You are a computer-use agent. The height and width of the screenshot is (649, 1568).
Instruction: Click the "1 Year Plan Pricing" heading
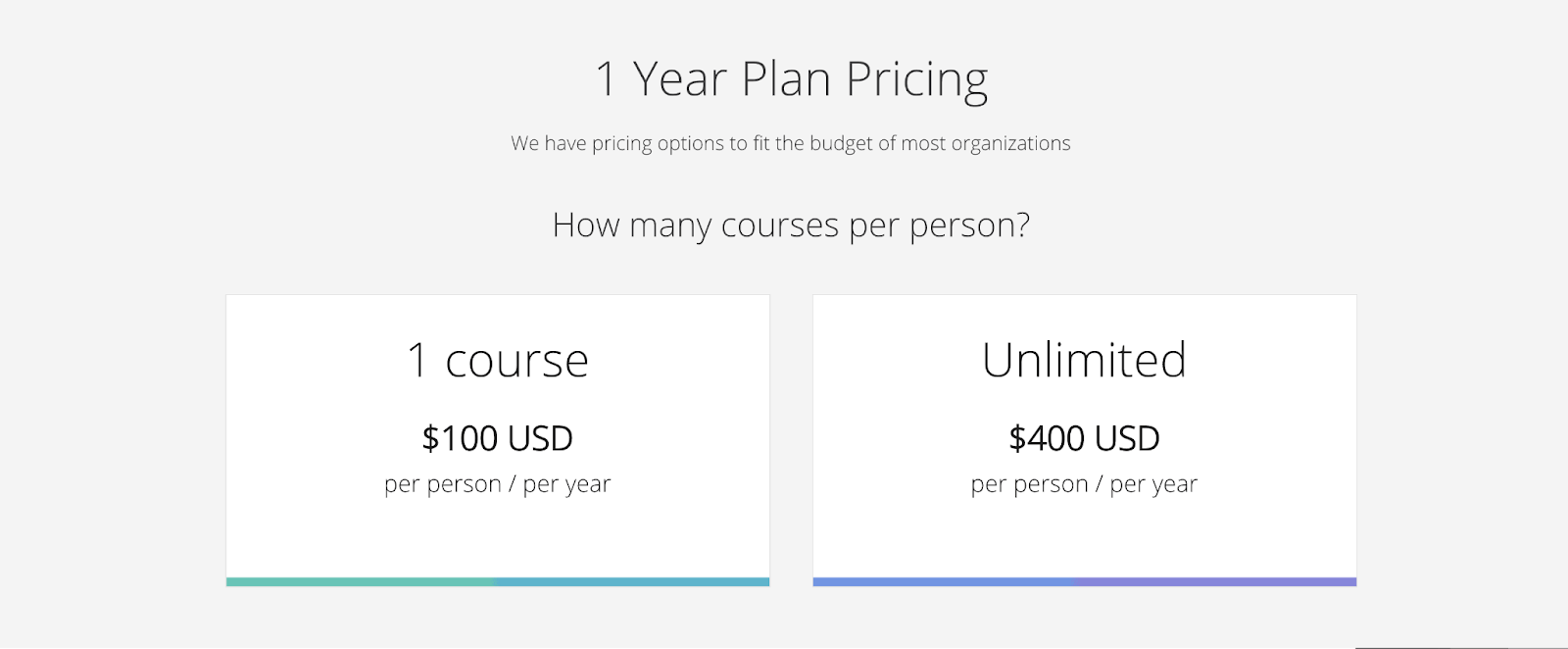coord(792,79)
